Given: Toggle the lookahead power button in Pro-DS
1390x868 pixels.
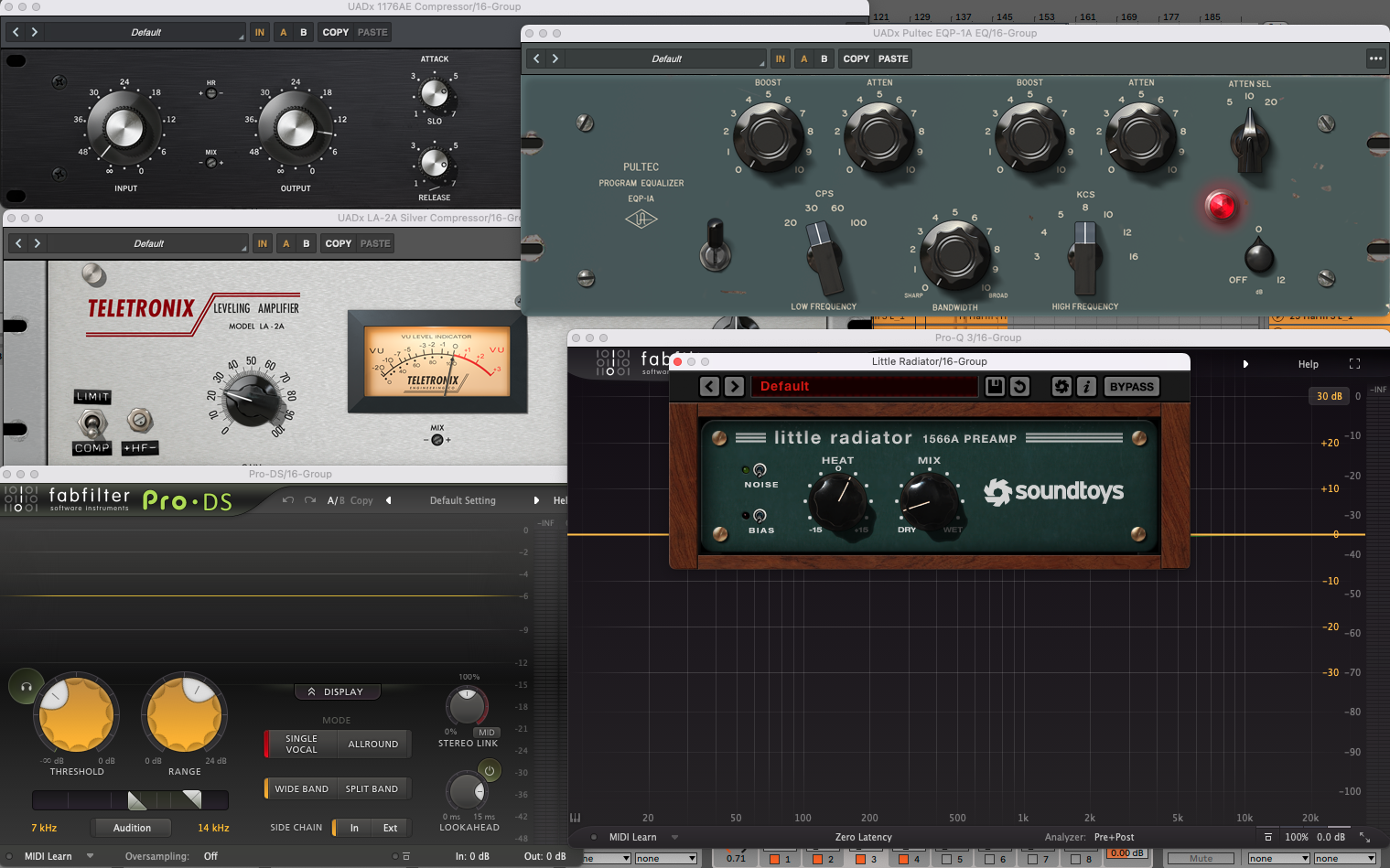Looking at the screenshot, I should (x=490, y=771).
